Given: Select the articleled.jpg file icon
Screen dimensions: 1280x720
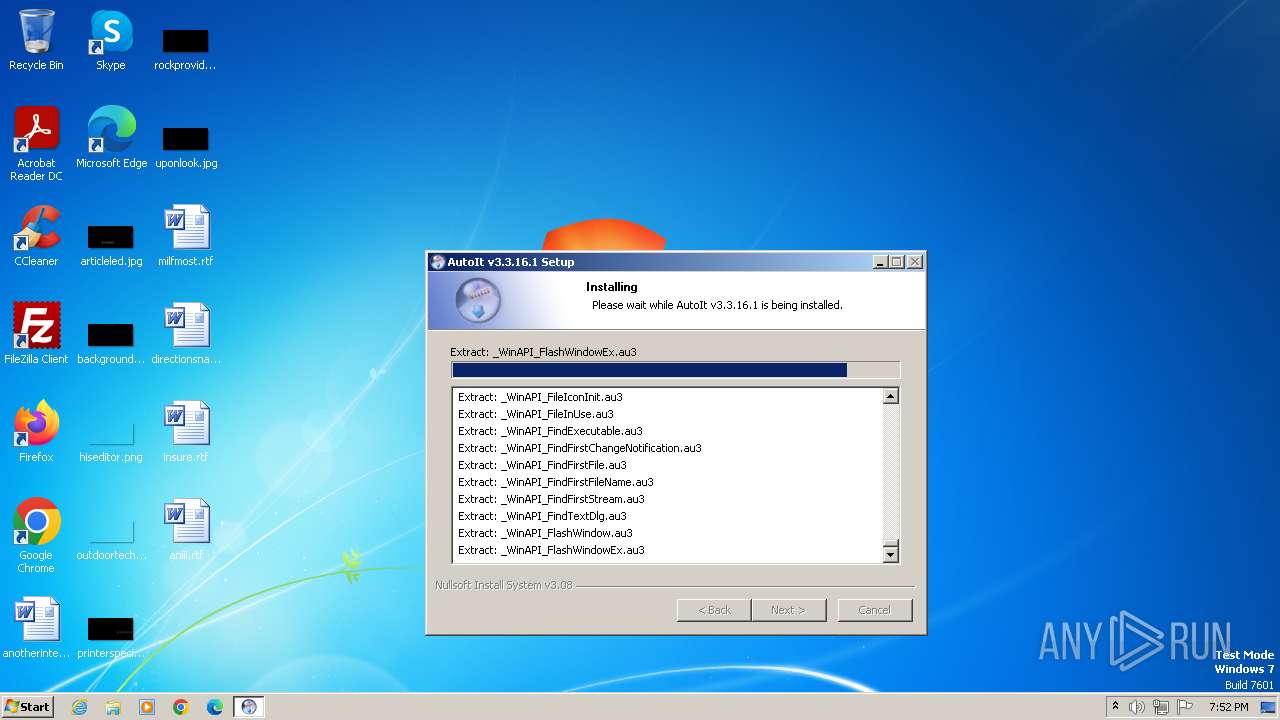Looking at the screenshot, I should point(111,243).
